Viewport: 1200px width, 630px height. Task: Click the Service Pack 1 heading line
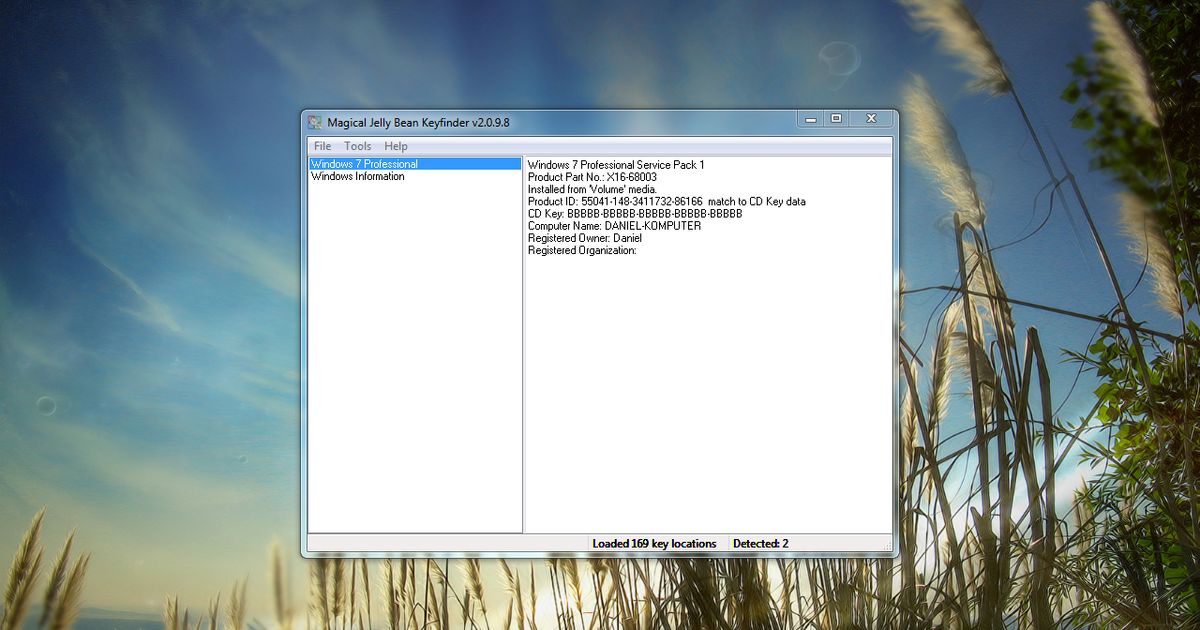point(616,164)
